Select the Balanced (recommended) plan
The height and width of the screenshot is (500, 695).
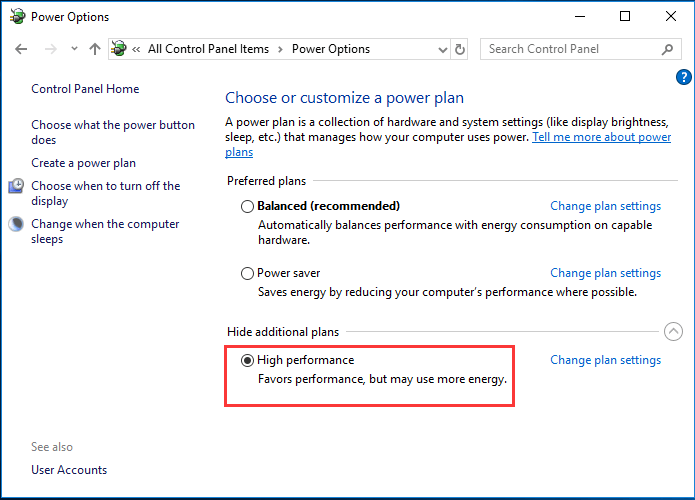[248, 207]
